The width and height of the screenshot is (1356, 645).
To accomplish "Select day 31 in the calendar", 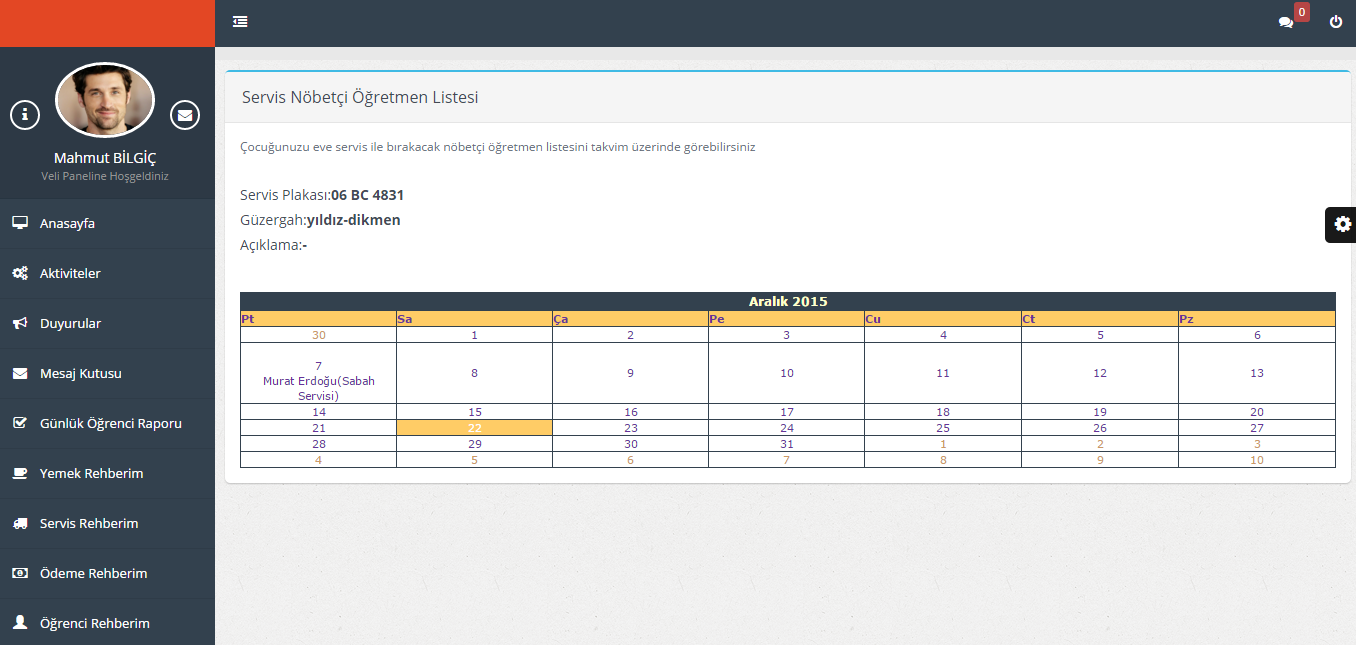I will click(x=787, y=444).
